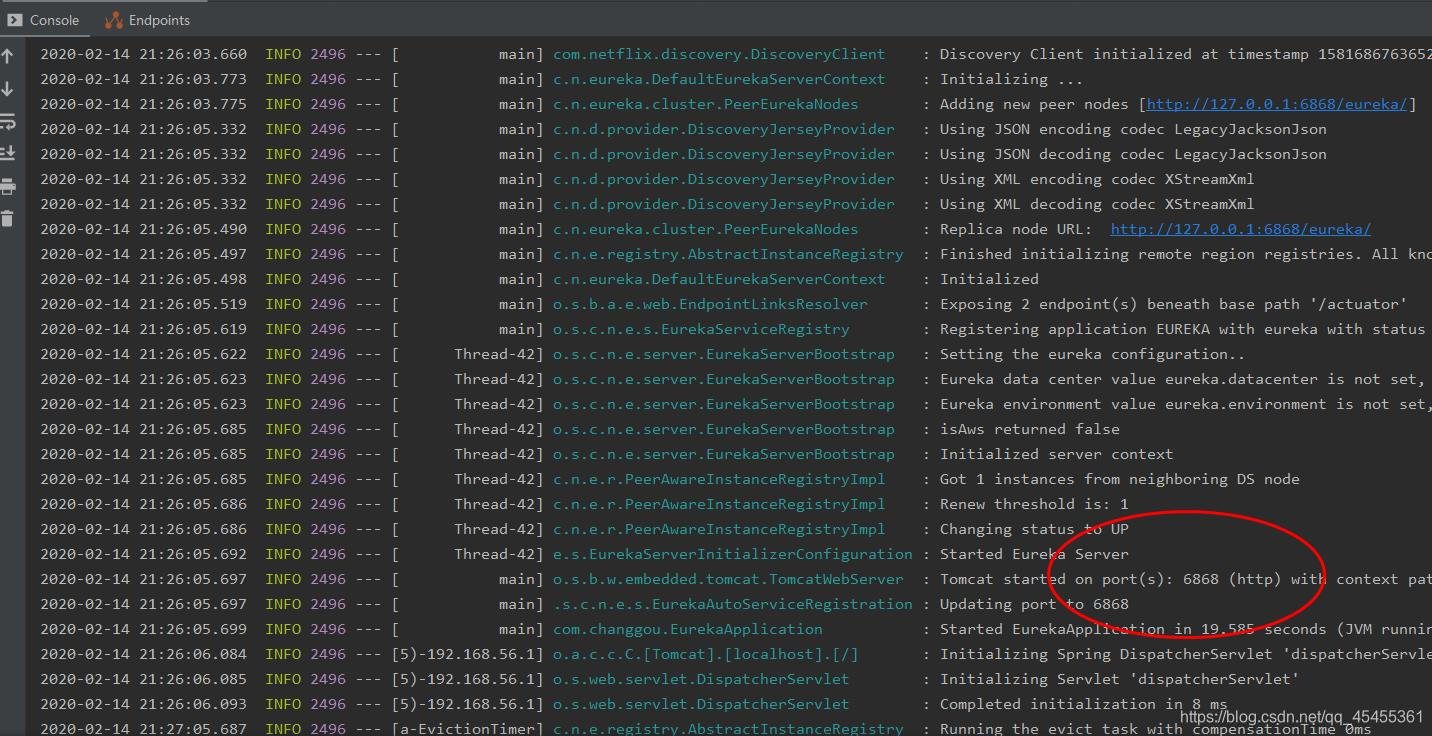Open the Replica node URL link
1432x736 pixels.
coord(1240,229)
